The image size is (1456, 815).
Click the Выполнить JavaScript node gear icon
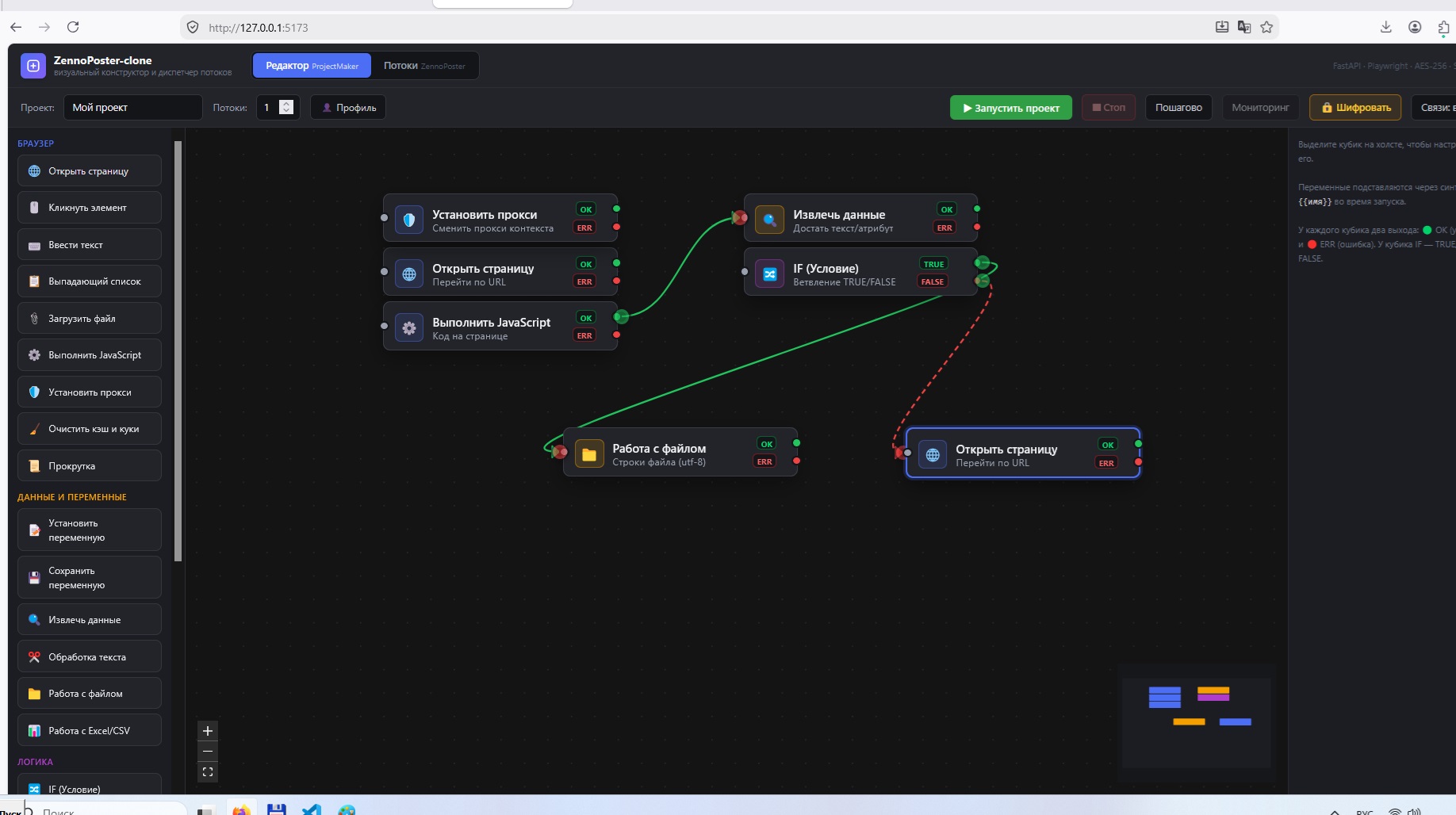coord(409,327)
